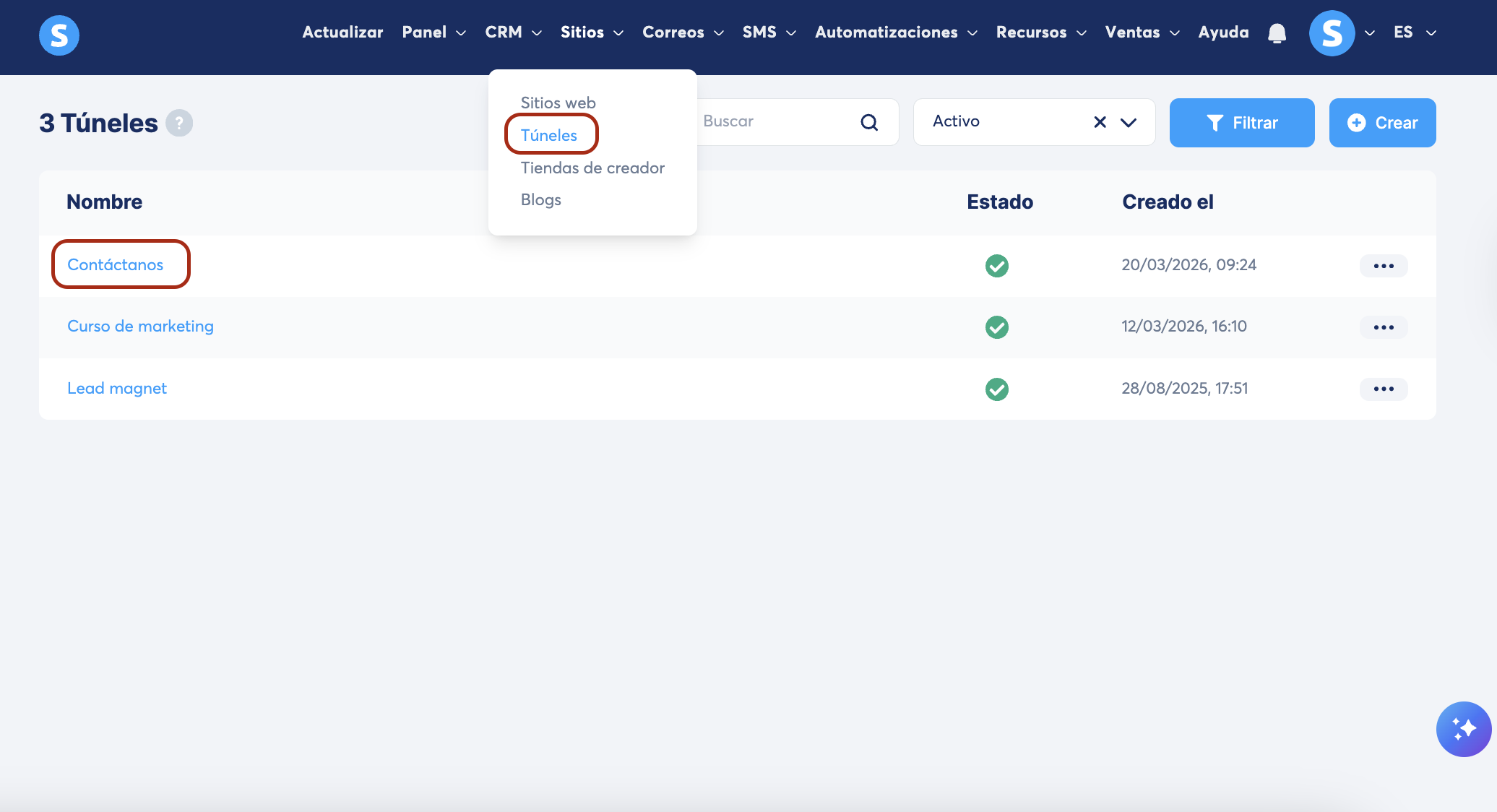Image resolution: width=1497 pixels, height=812 pixels.
Task: Open the Contáctanos funnel link
Action: click(x=116, y=264)
